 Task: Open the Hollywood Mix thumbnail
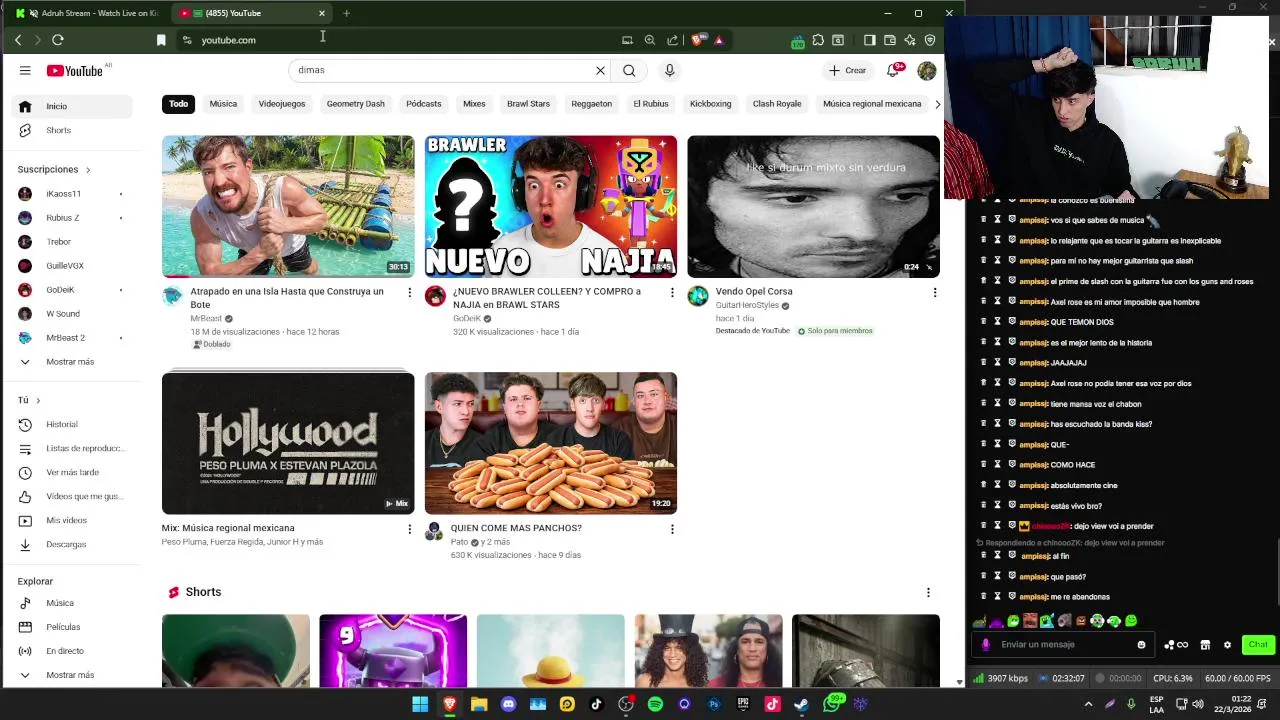pos(288,443)
